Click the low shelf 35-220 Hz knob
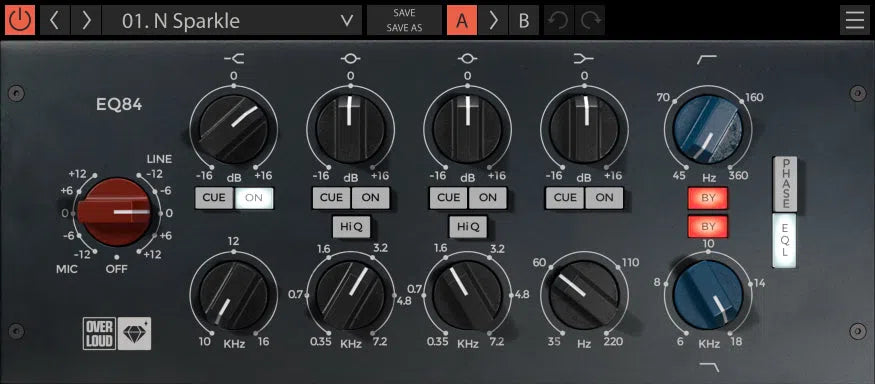Screen dimensions: 875x384 (584, 295)
